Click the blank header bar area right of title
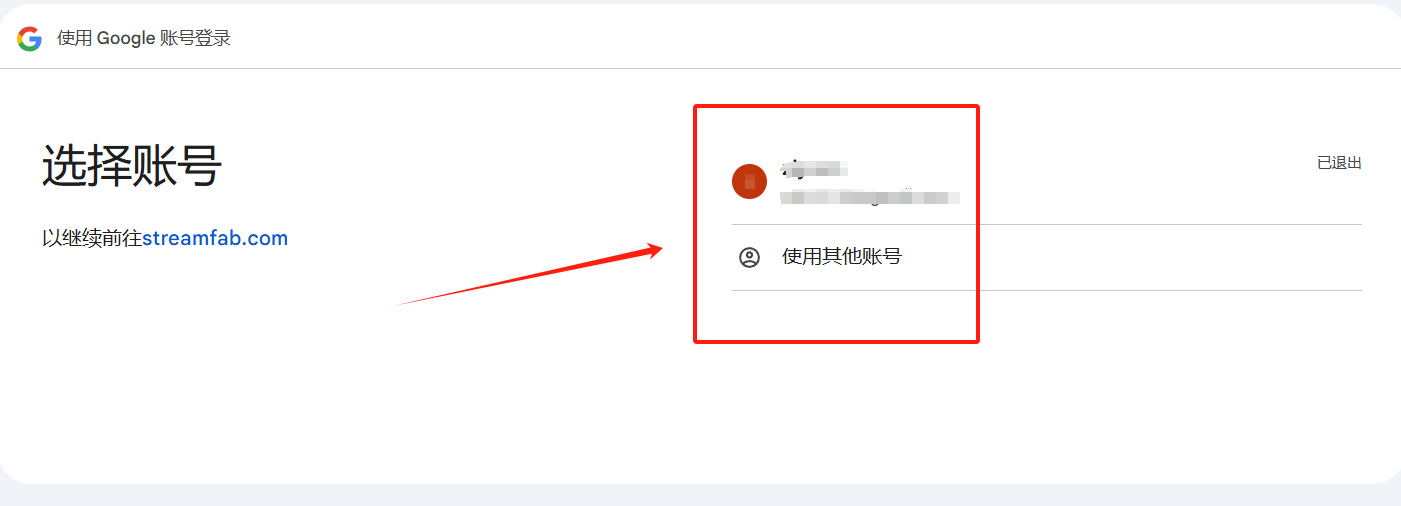 800,37
